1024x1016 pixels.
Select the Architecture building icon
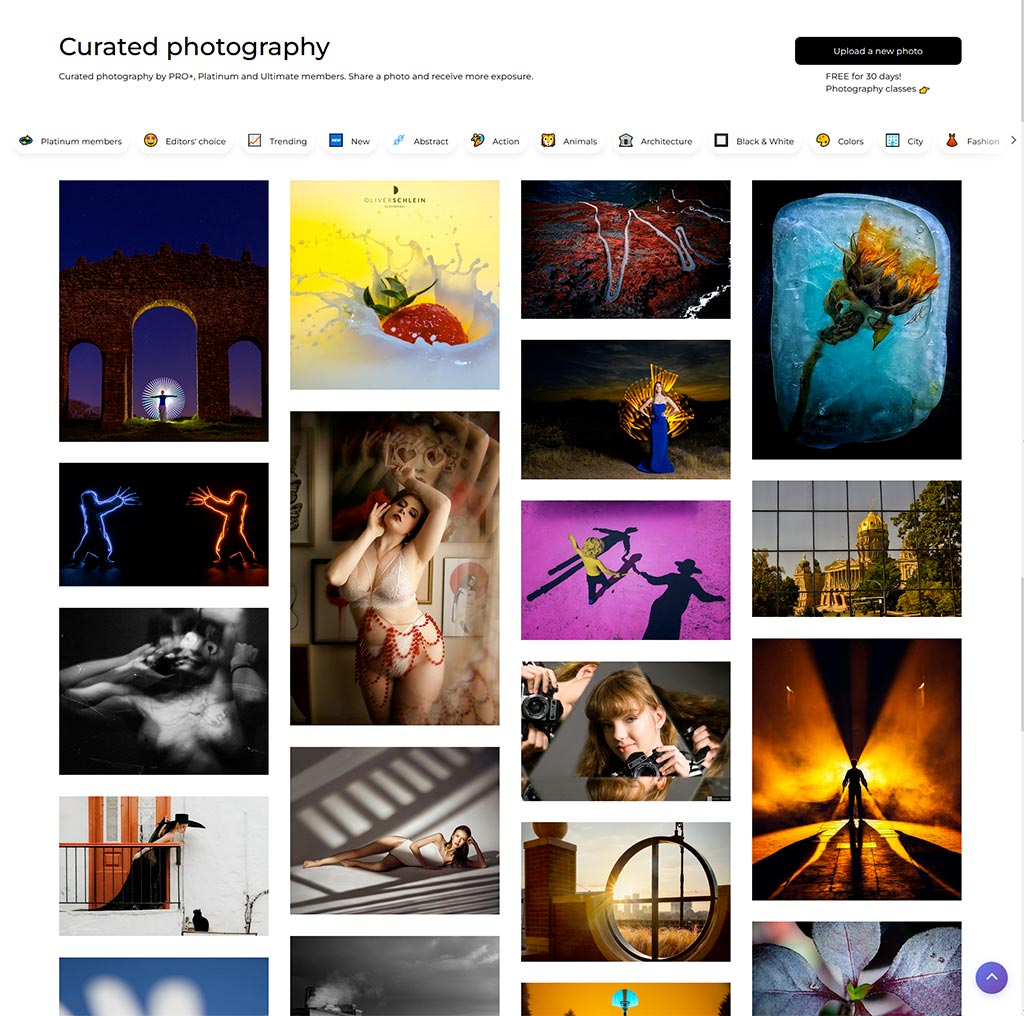[626, 140]
